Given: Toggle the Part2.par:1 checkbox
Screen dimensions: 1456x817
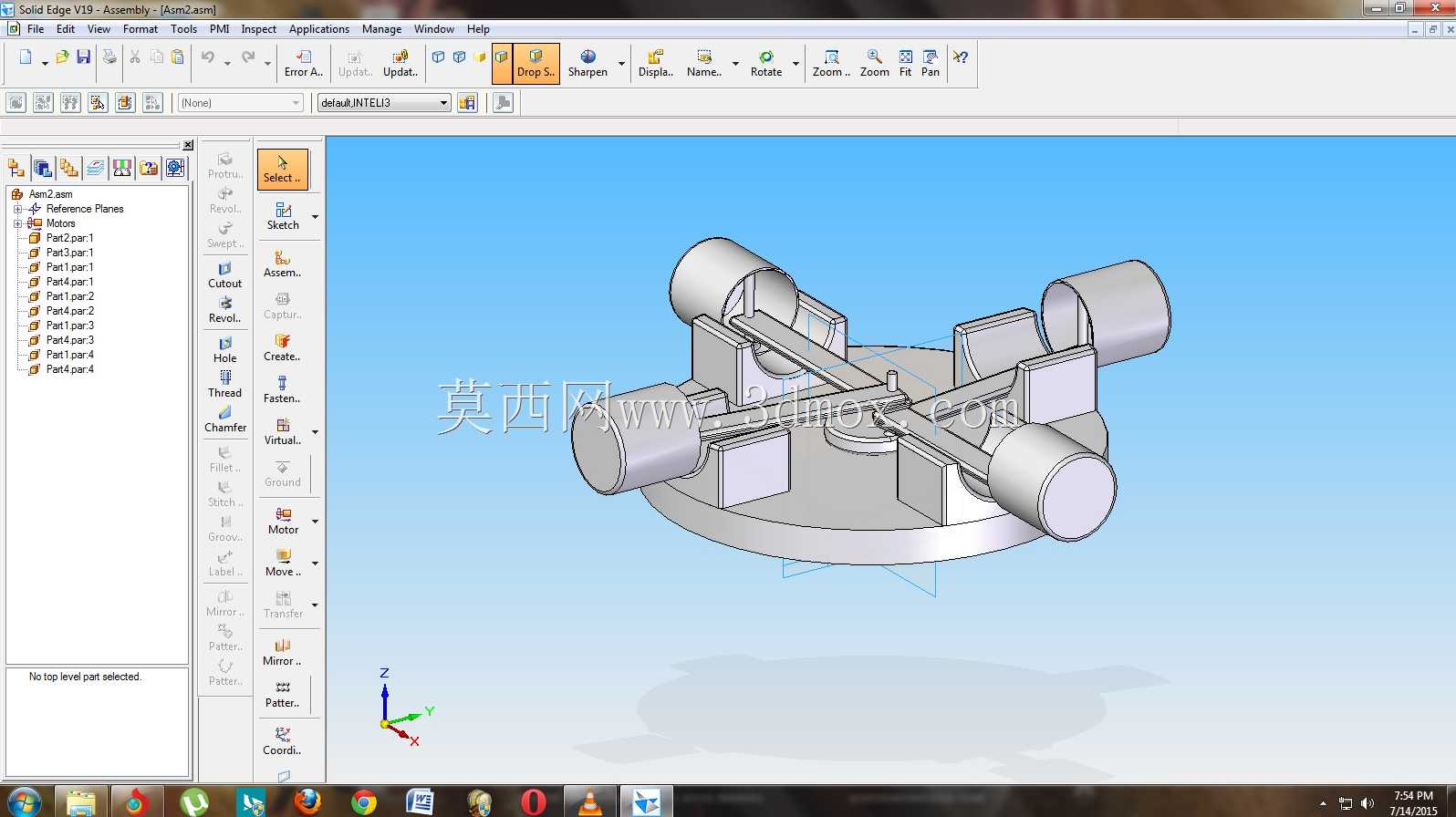Looking at the screenshot, I should (x=35, y=238).
